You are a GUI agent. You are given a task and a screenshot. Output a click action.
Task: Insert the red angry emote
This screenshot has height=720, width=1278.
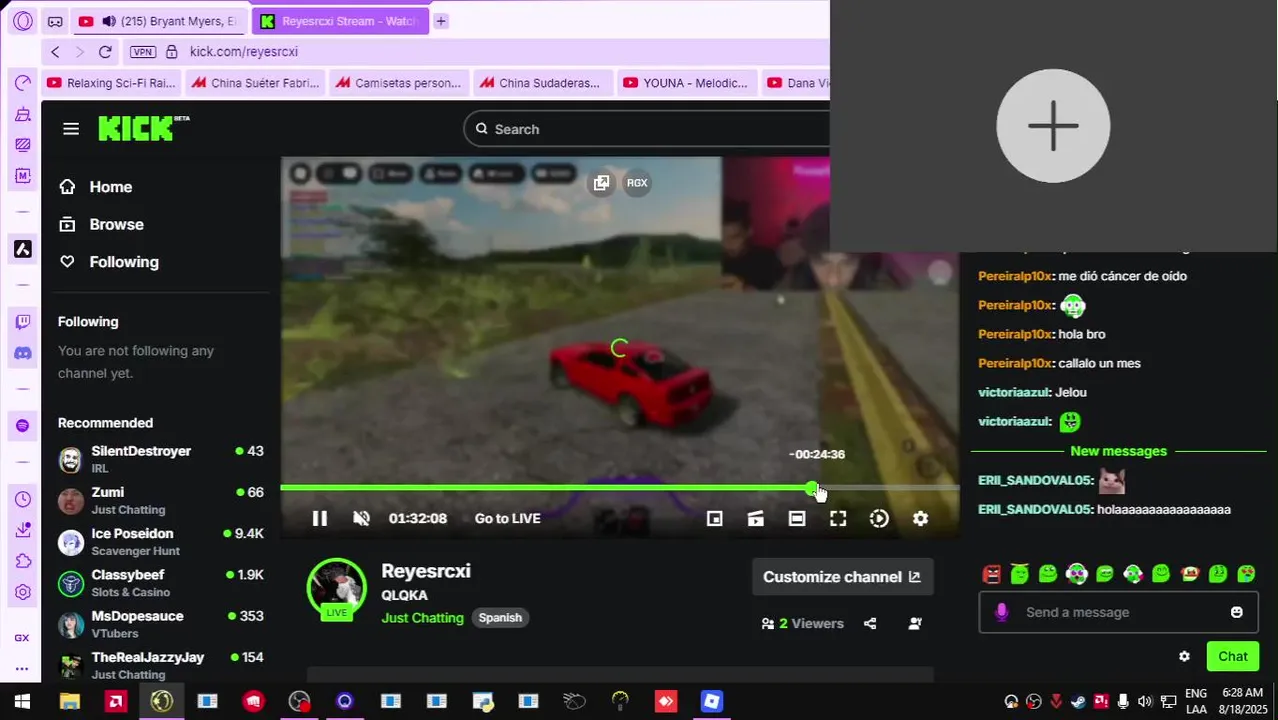[991, 574]
